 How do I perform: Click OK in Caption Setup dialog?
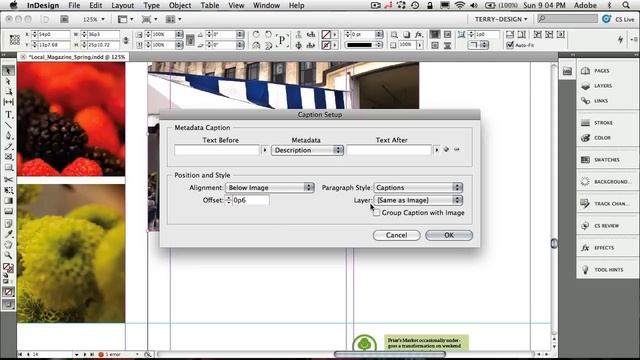(449, 235)
